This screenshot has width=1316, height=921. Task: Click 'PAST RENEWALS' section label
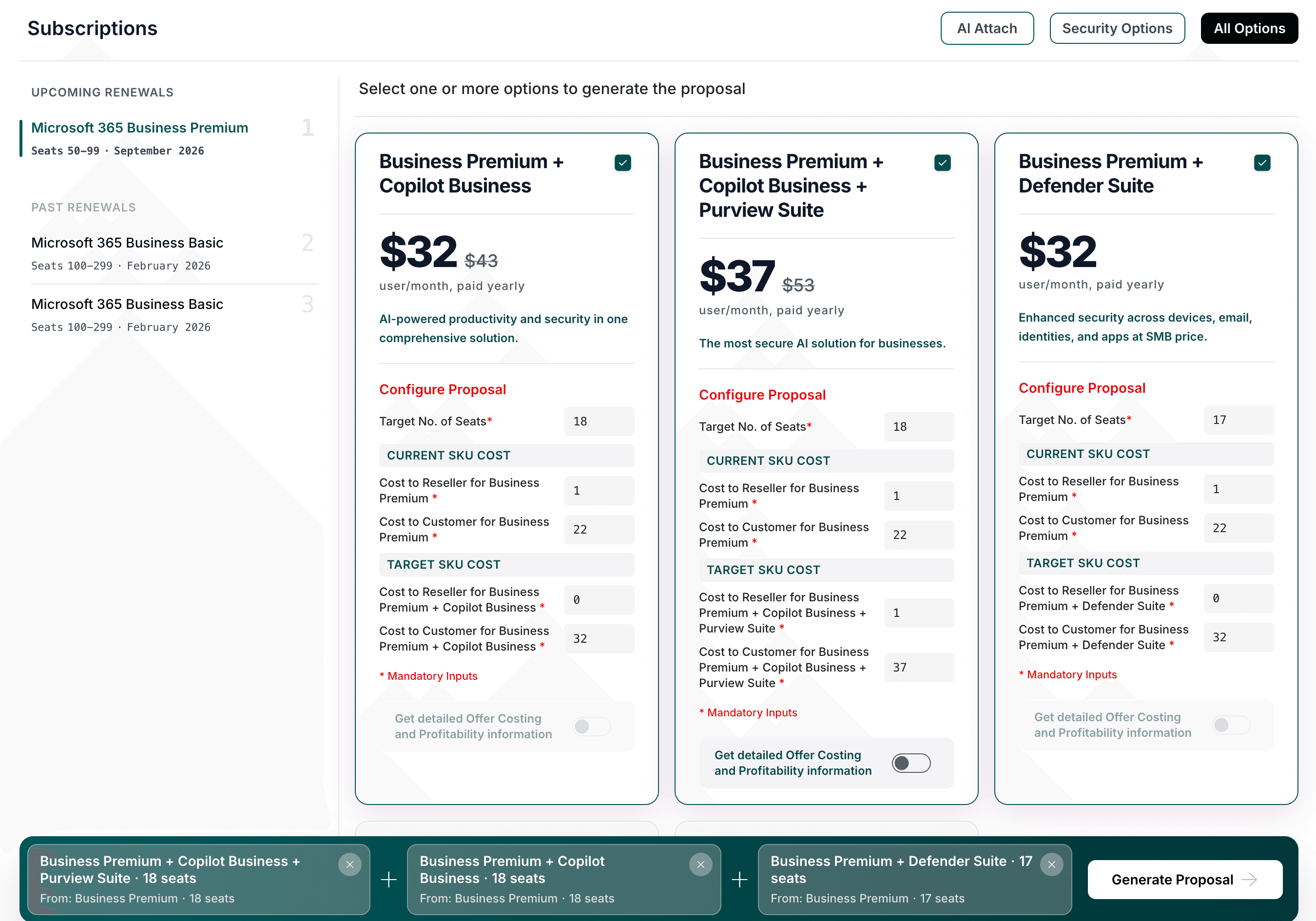[84, 208]
